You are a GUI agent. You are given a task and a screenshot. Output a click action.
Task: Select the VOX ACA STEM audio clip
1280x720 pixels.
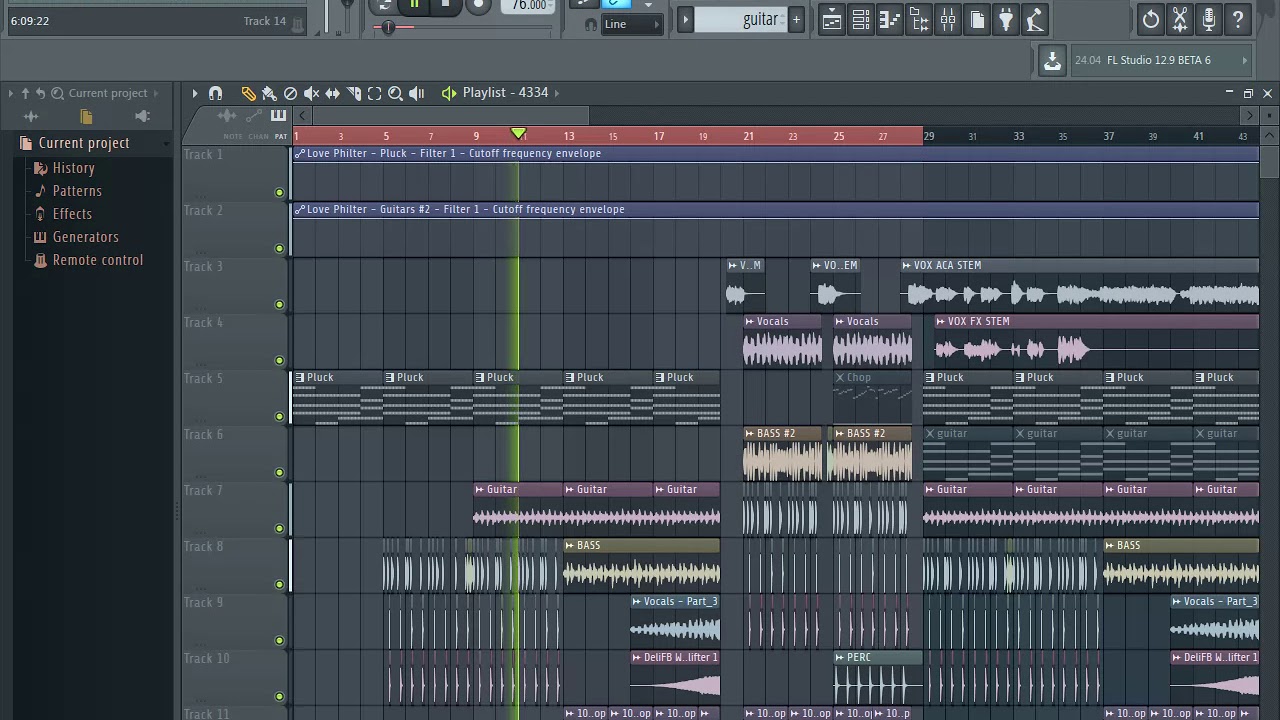click(1080, 285)
